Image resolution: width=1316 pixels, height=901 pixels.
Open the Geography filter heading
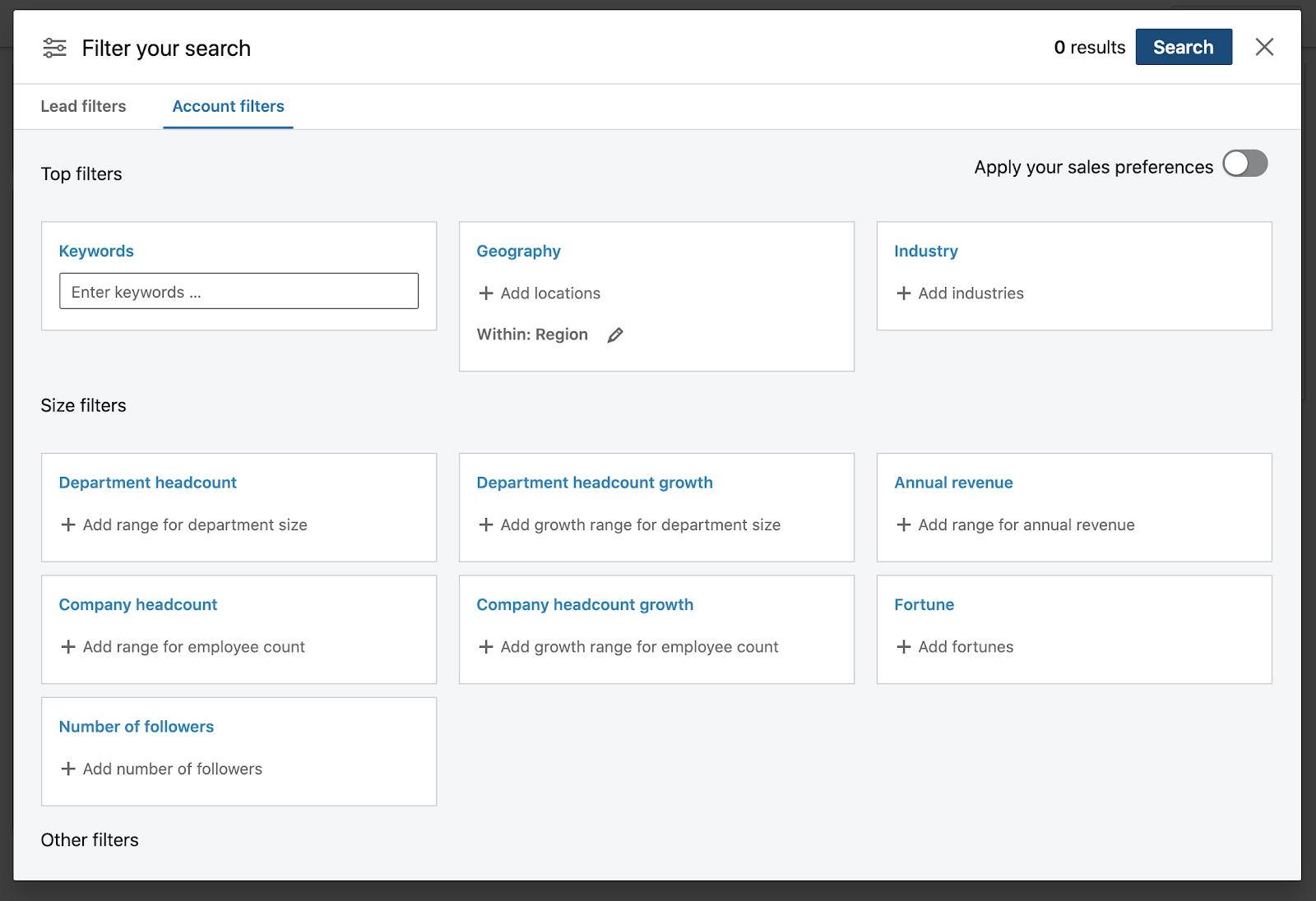[518, 251]
